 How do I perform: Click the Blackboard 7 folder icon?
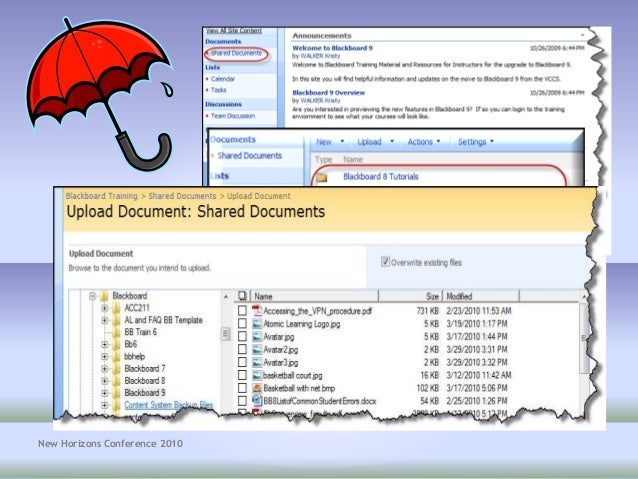[116, 369]
